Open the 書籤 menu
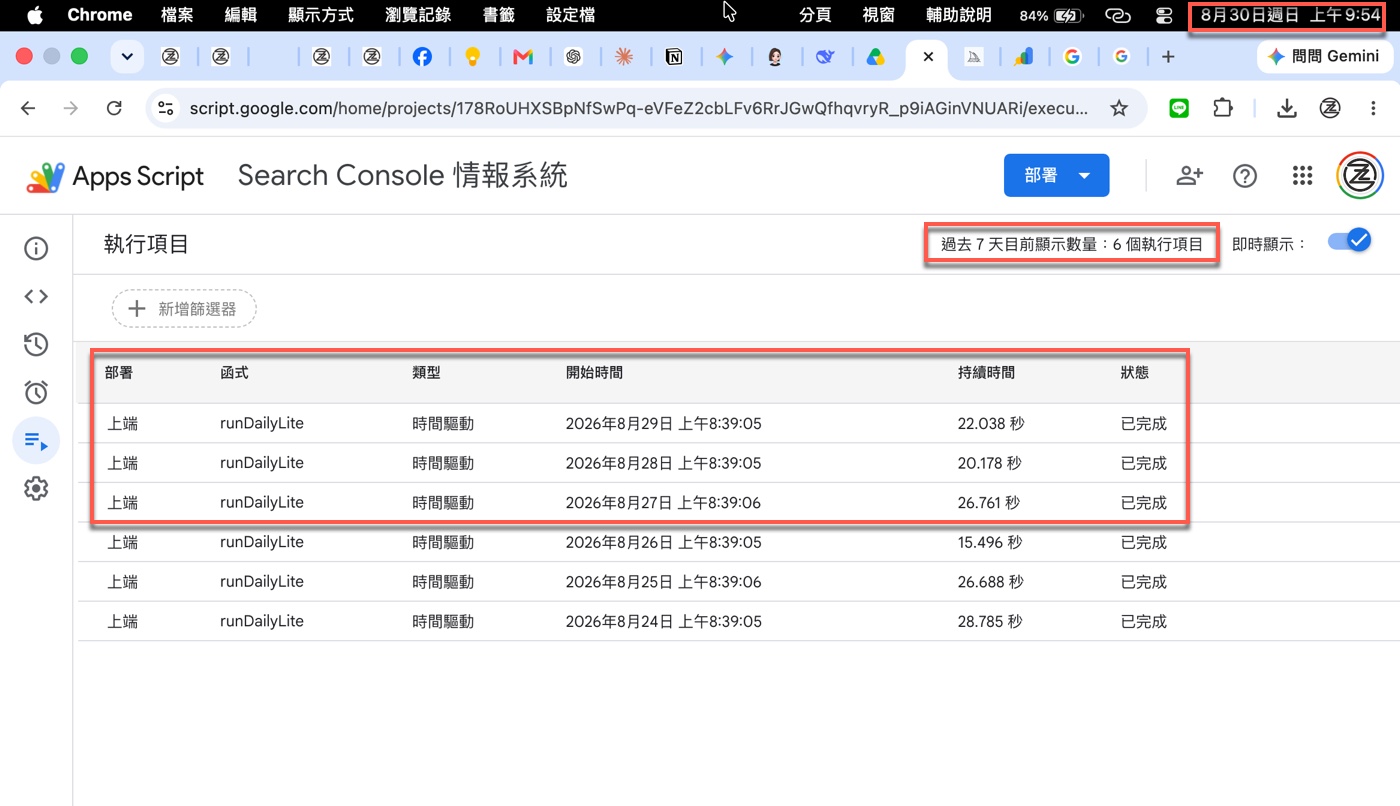Image resolution: width=1400 pixels, height=806 pixels. (x=499, y=15)
